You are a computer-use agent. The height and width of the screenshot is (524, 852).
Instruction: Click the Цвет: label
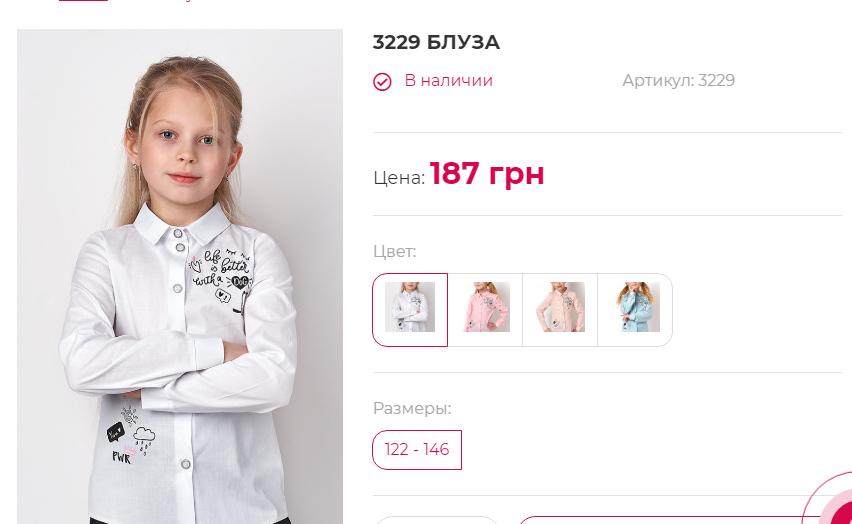(x=394, y=252)
